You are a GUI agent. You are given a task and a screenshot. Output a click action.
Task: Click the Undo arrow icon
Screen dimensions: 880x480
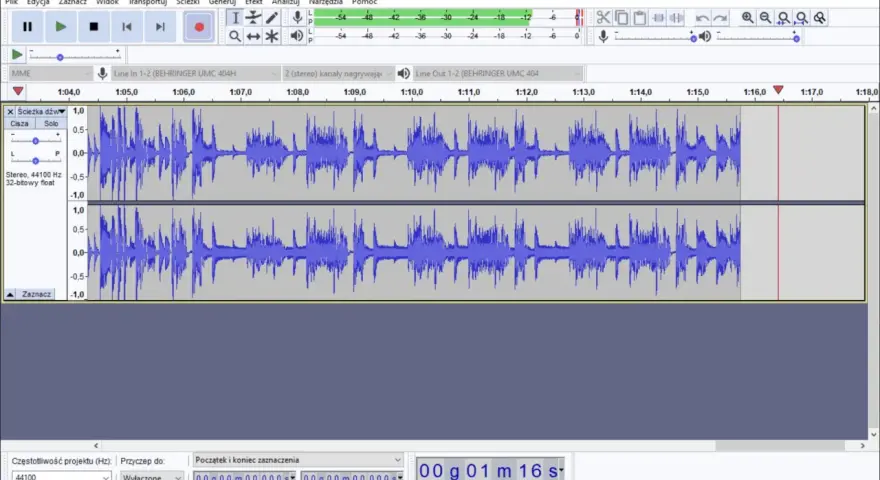point(702,17)
